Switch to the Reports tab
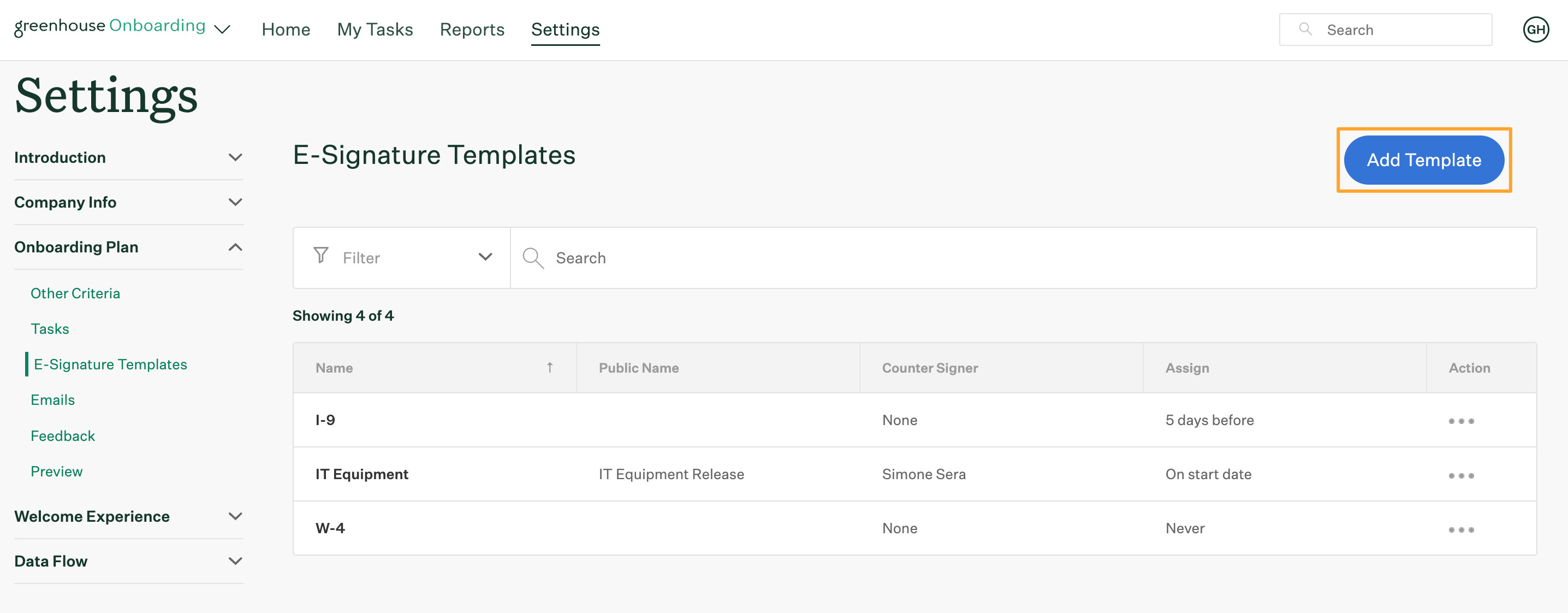 [472, 30]
